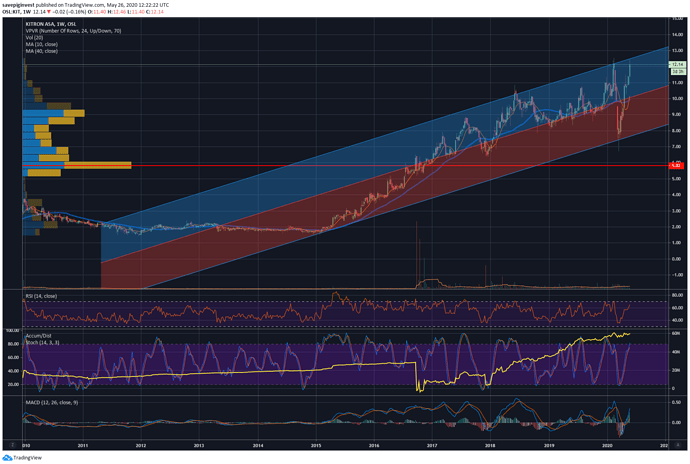The image size is (690, 464).
Task: Click the 2013 year label on time axis
Action: coord(199,446)
